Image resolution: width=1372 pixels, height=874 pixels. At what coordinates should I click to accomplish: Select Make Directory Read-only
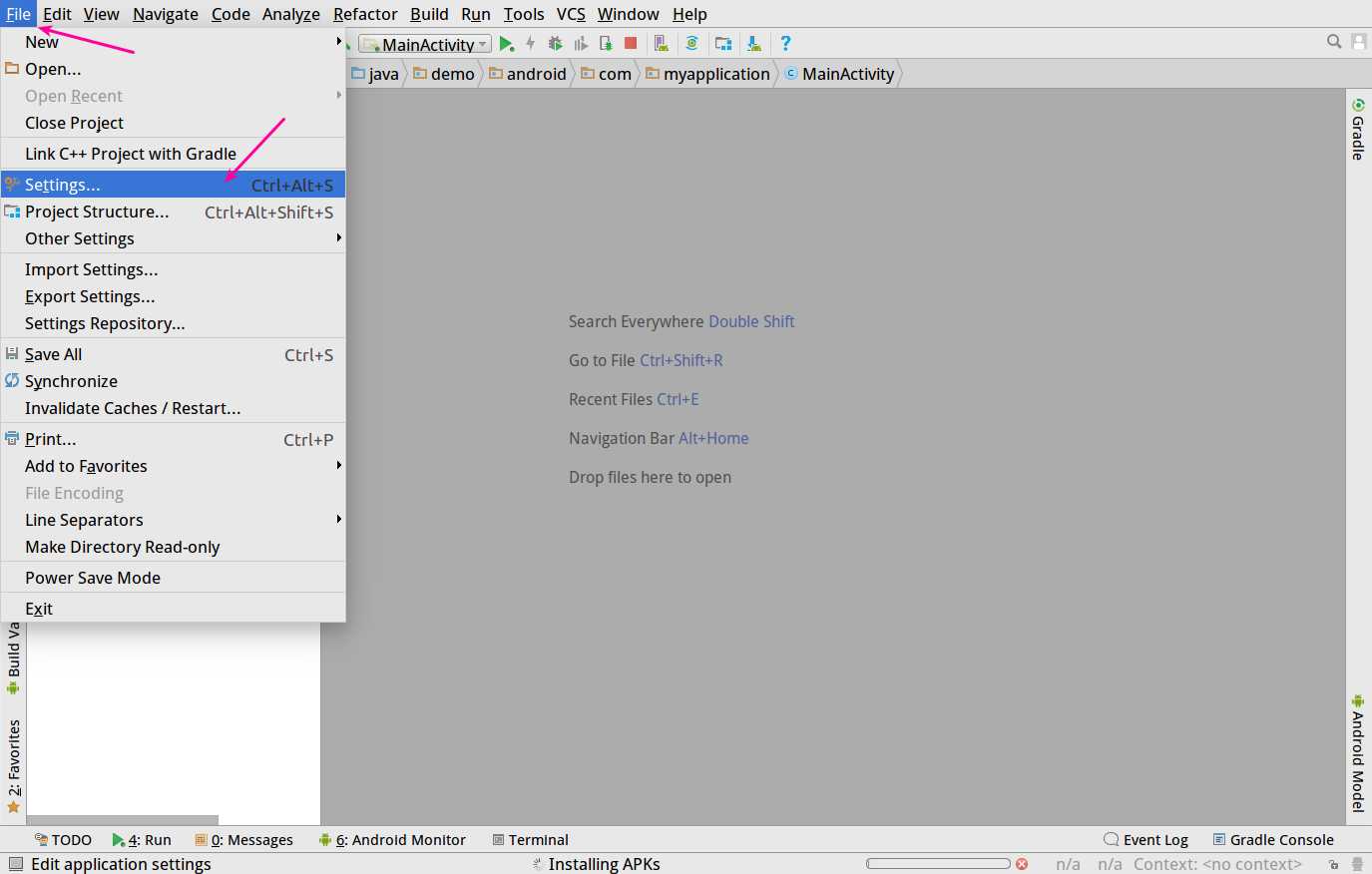(173, 547)
